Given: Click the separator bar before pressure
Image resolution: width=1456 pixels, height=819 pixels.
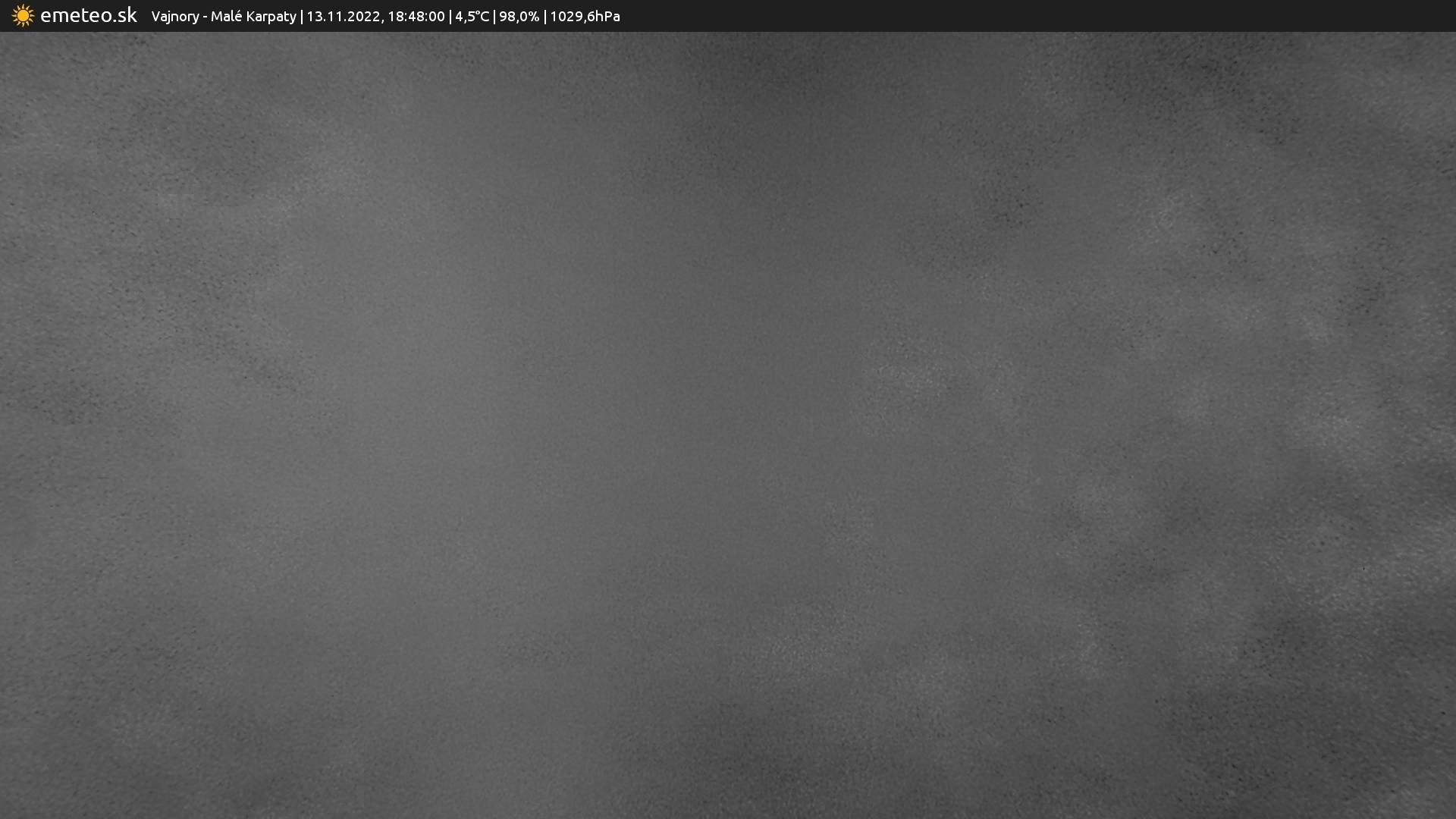Looking at the screenshot, I should point(545,17).
